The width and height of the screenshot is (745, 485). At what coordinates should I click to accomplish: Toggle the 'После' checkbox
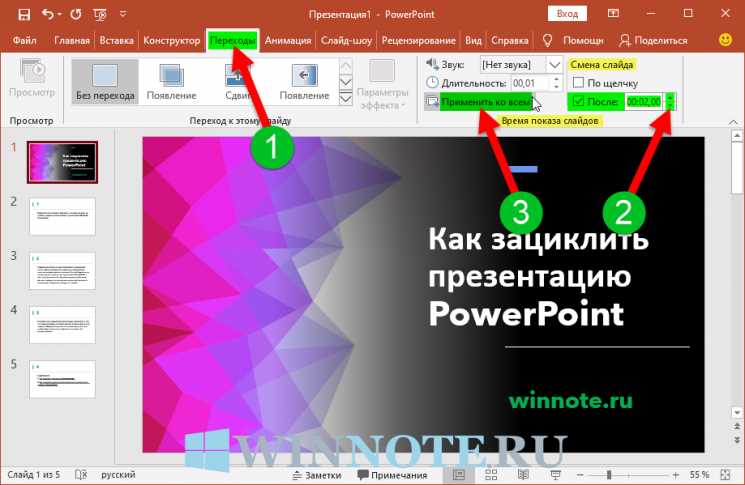[x=578, y=101]
